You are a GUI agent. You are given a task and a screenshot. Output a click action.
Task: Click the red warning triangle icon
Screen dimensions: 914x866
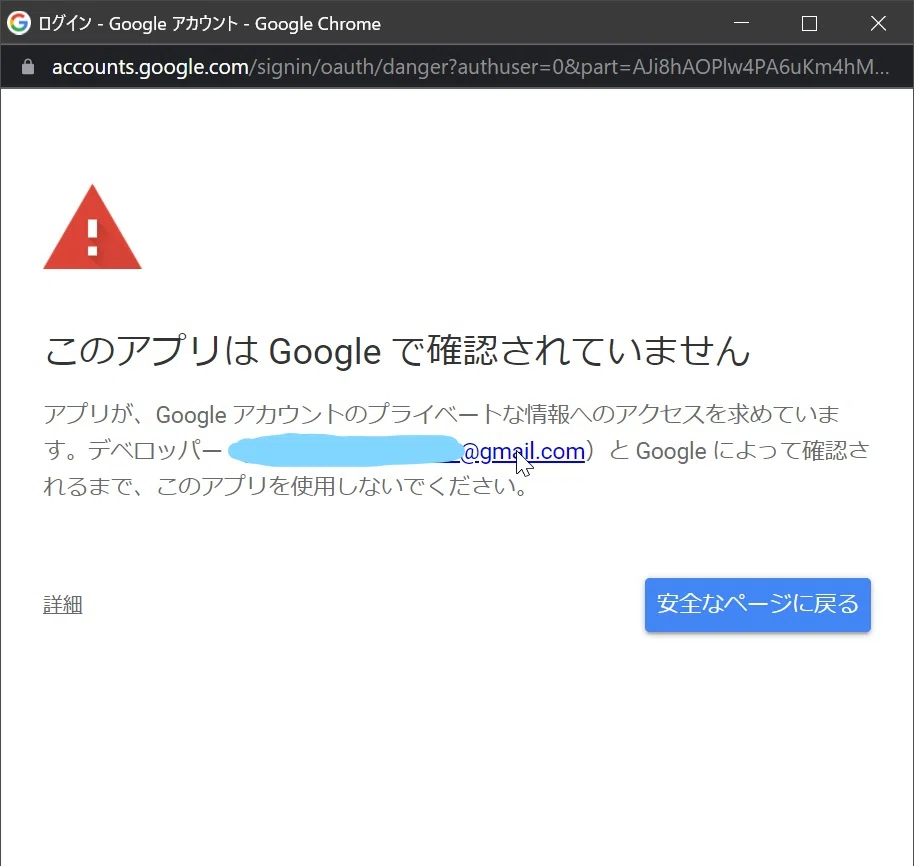92,227
